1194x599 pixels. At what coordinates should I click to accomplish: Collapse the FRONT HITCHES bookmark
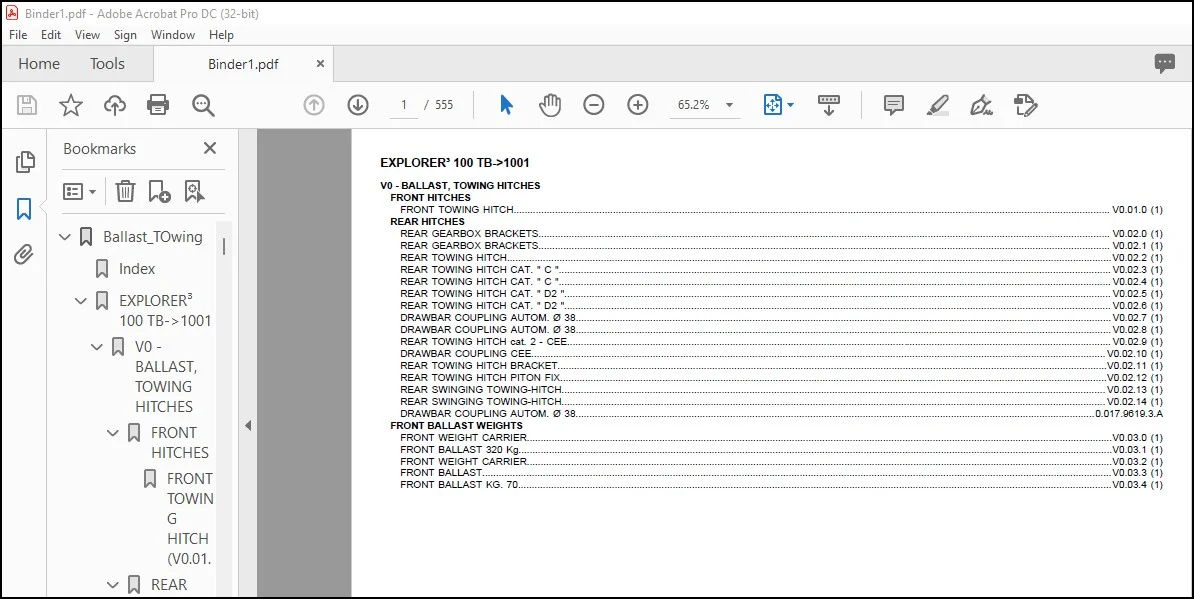(x=113, y=433)
